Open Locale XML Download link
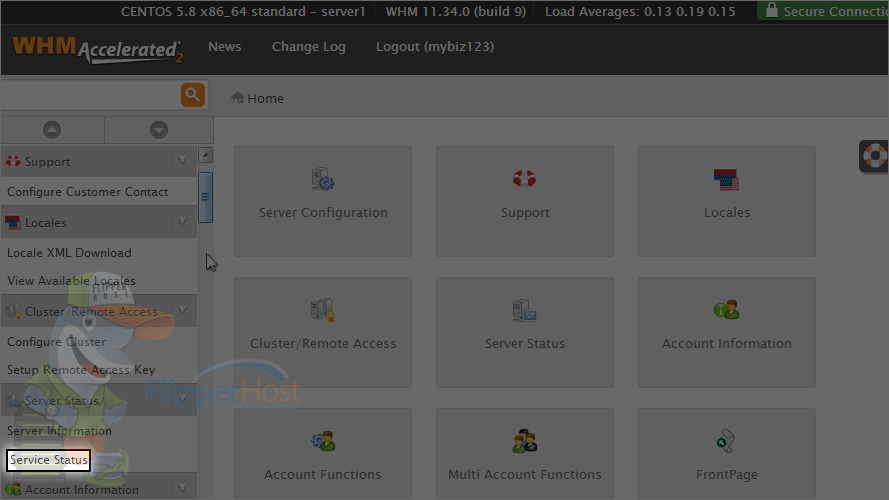Screen dimensions: 889x500 point(69,253)
